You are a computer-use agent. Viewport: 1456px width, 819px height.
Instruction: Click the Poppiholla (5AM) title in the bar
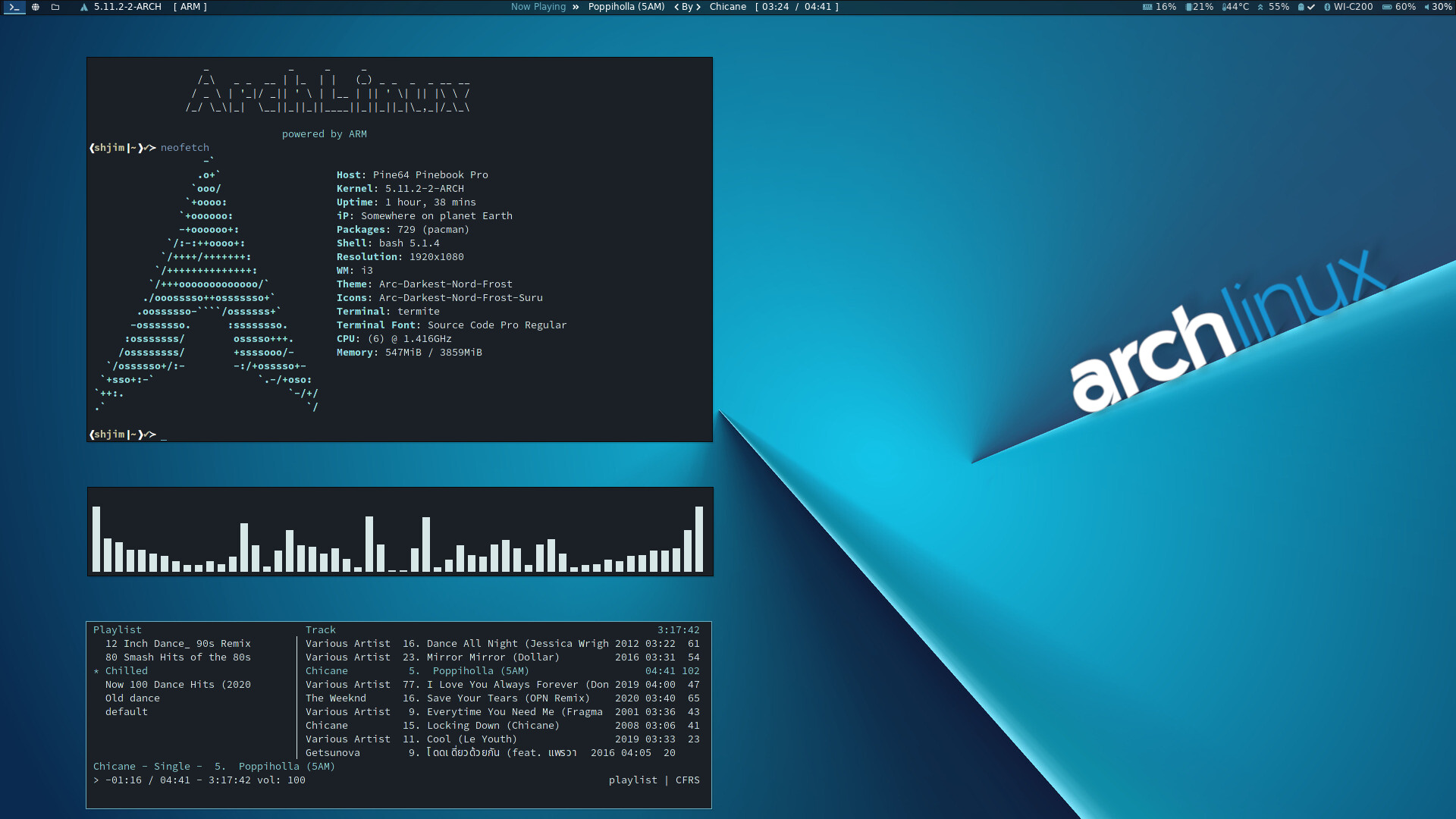tap(626, 7)
